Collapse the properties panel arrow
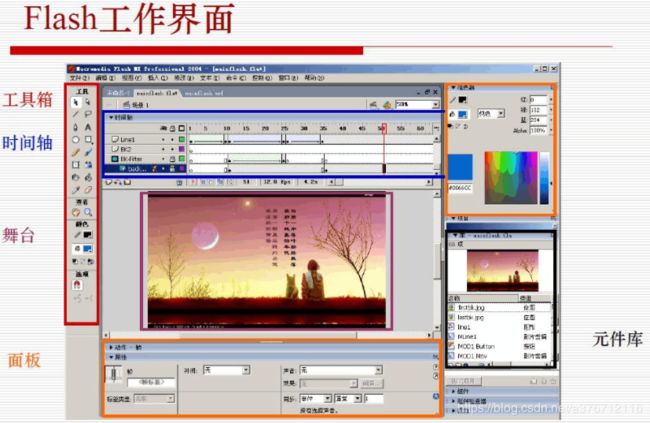The width and height of the screenshot is (650, 423). click(x=111, y=357)
